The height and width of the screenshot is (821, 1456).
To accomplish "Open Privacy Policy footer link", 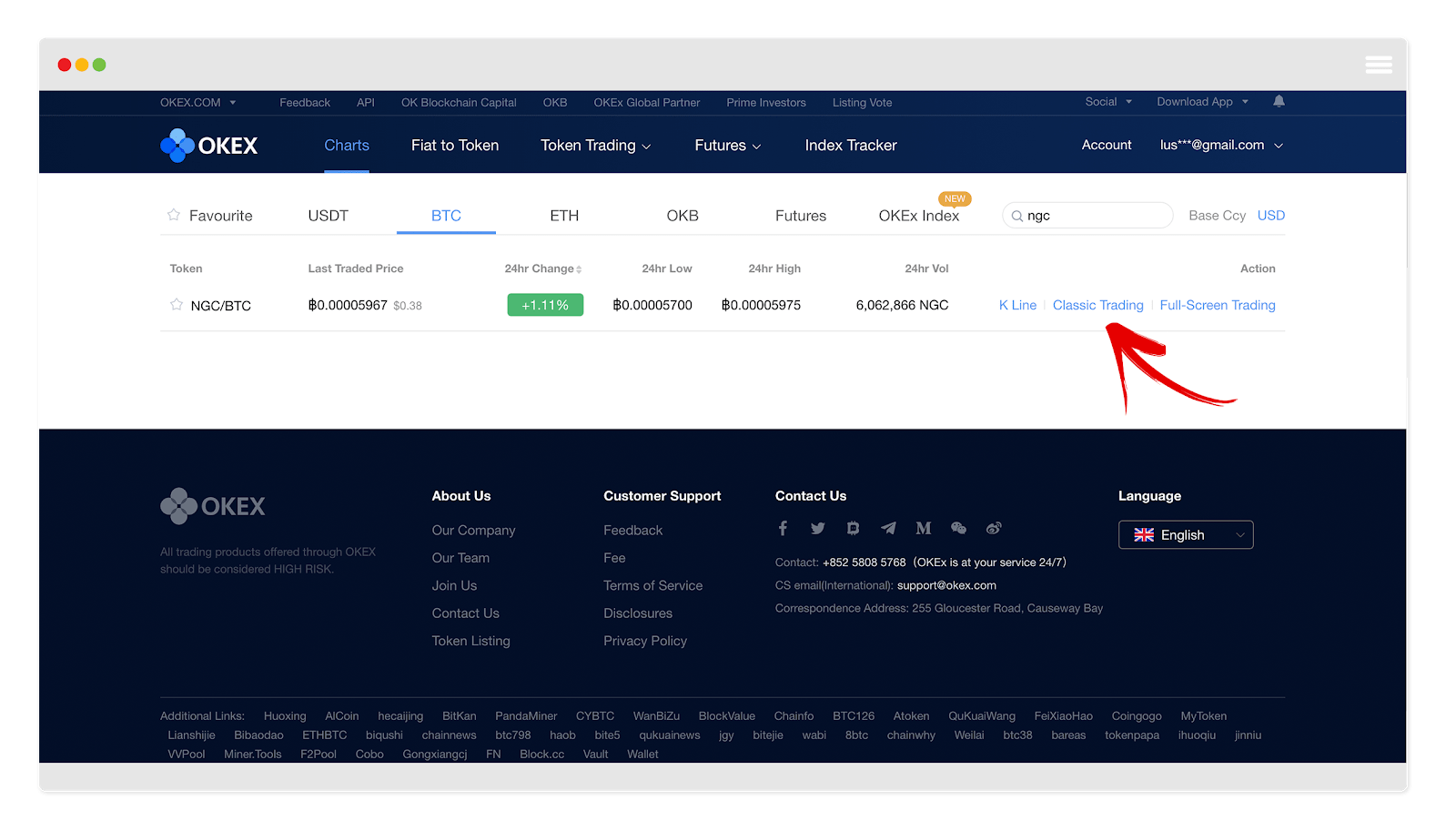I will click(x=645, y=641).
